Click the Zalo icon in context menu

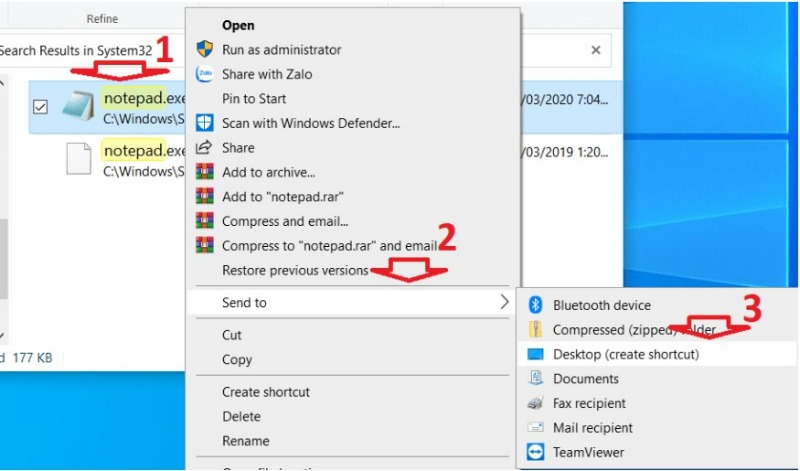205,74
